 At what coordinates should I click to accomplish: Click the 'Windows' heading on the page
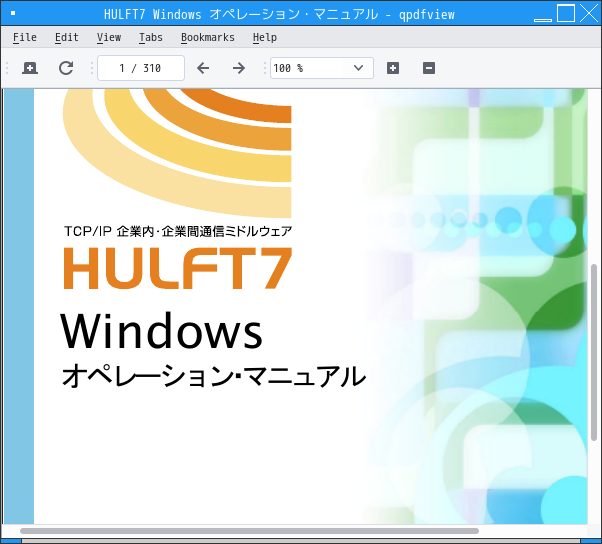[x=161, y=331]
